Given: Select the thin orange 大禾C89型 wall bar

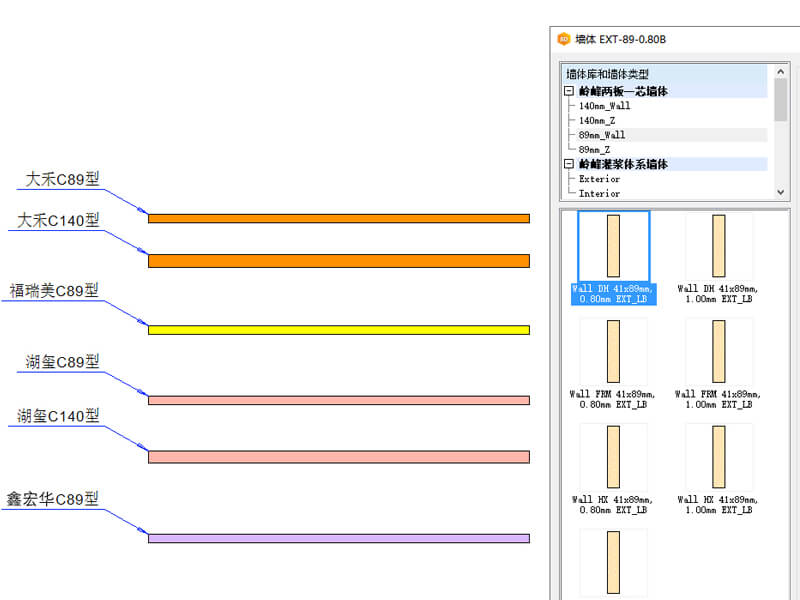Looking at the screenshot, I should (339, 218).
